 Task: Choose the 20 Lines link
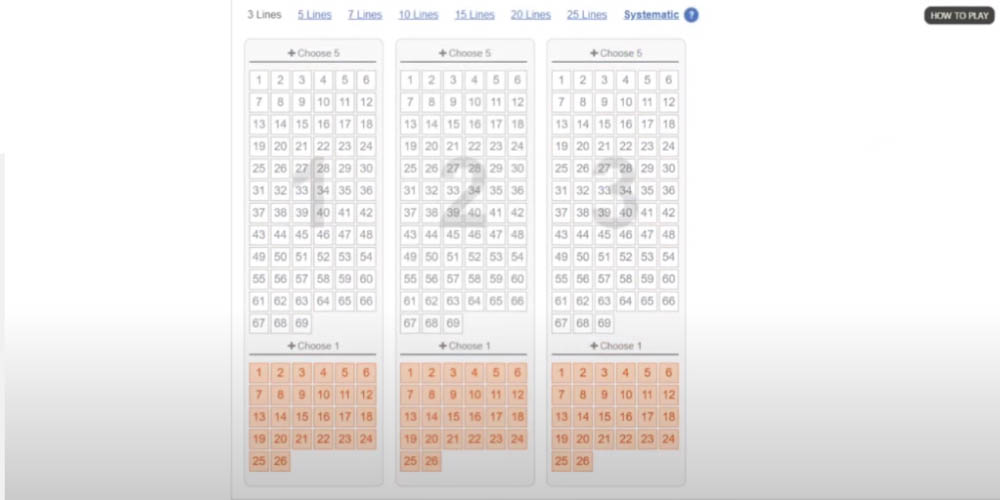(531, 15)
